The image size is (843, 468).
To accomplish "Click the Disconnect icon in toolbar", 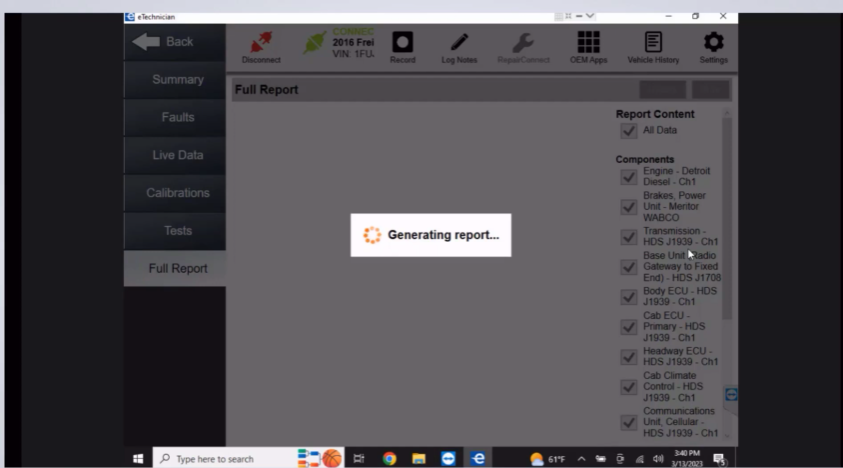I will pos(261,46).
